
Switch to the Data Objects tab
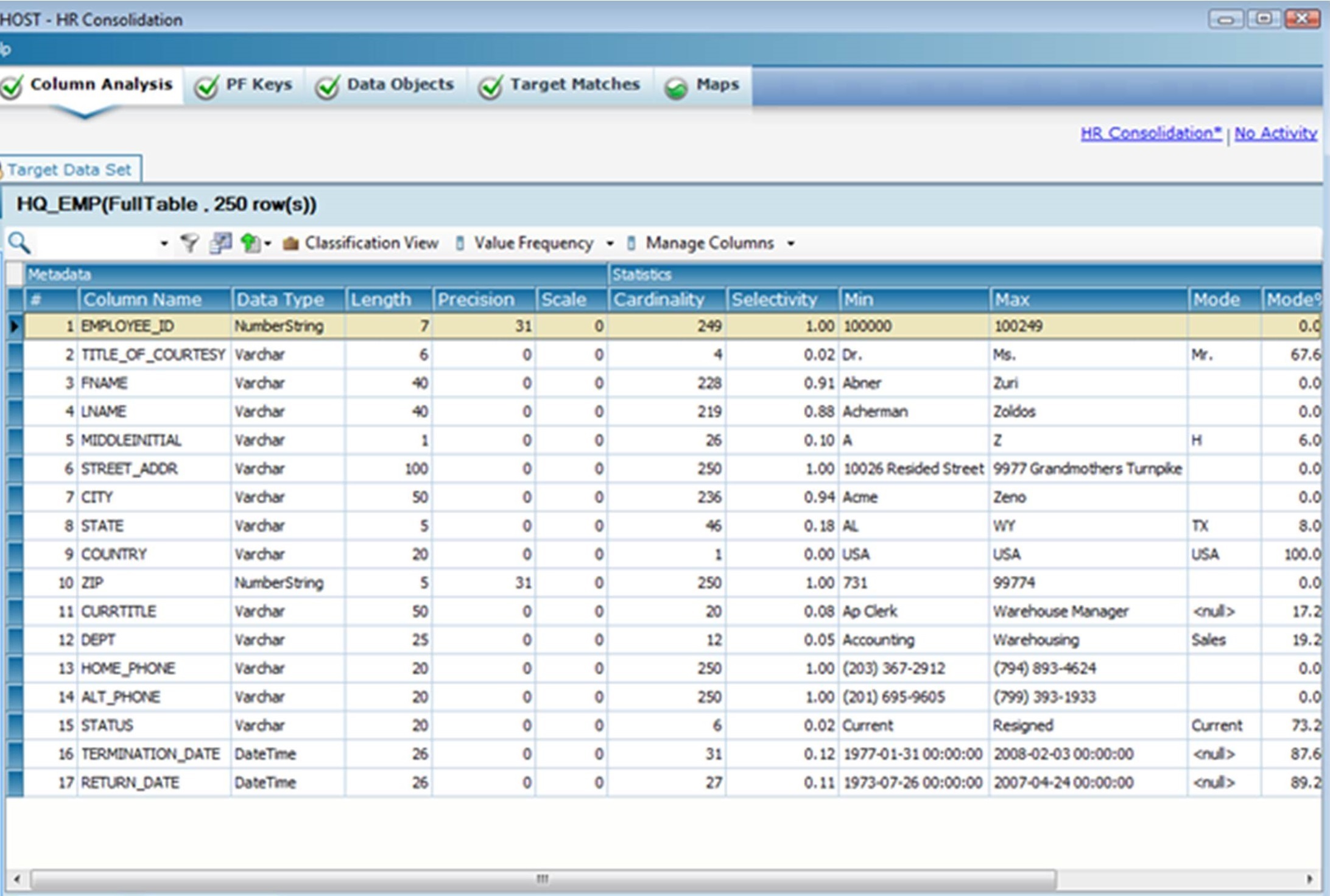pos(387,85)
